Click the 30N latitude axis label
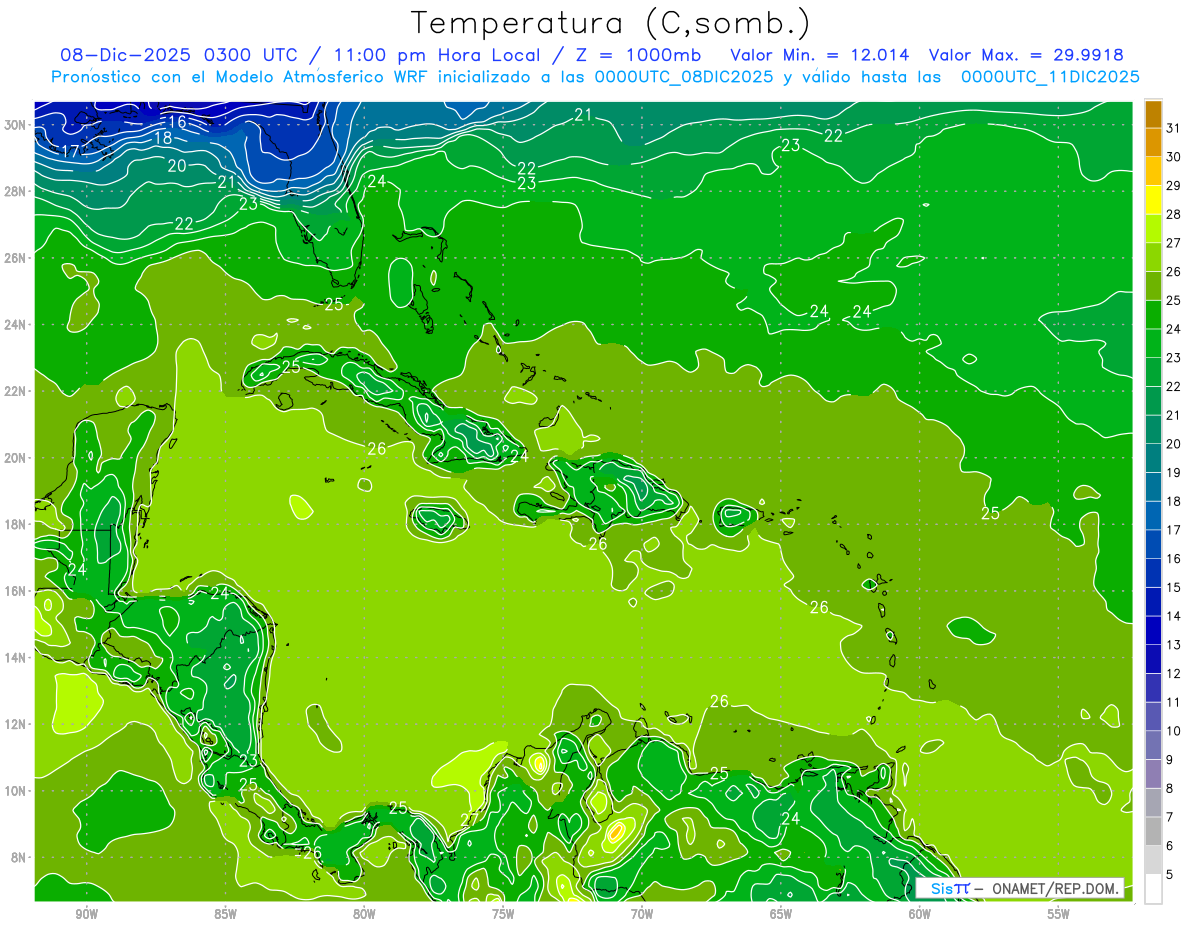Image resolution: width=1200 pixels, height=927 pixels. 15,125
